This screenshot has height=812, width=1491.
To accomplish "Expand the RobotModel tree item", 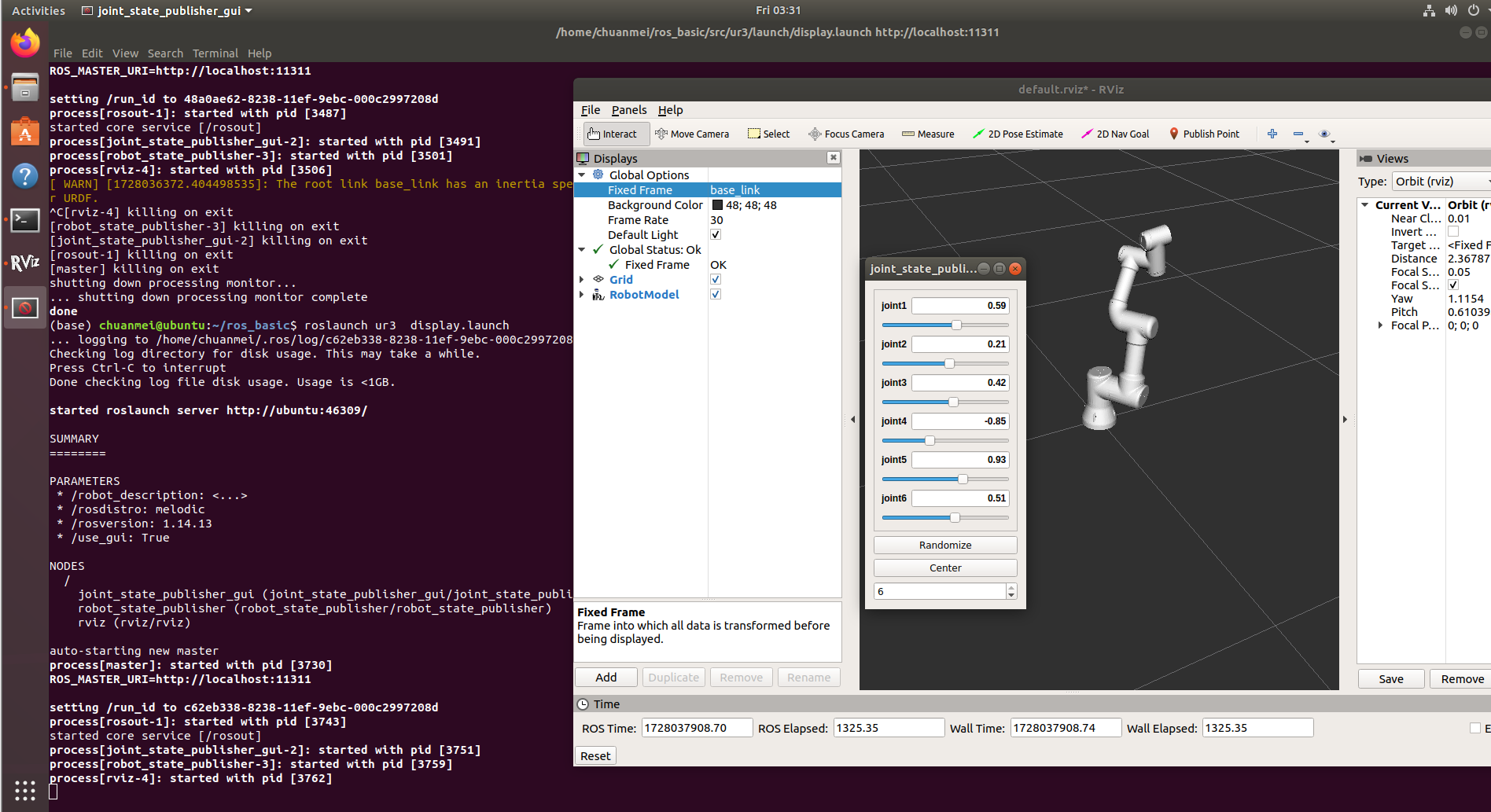I will (x=581, y=294).
